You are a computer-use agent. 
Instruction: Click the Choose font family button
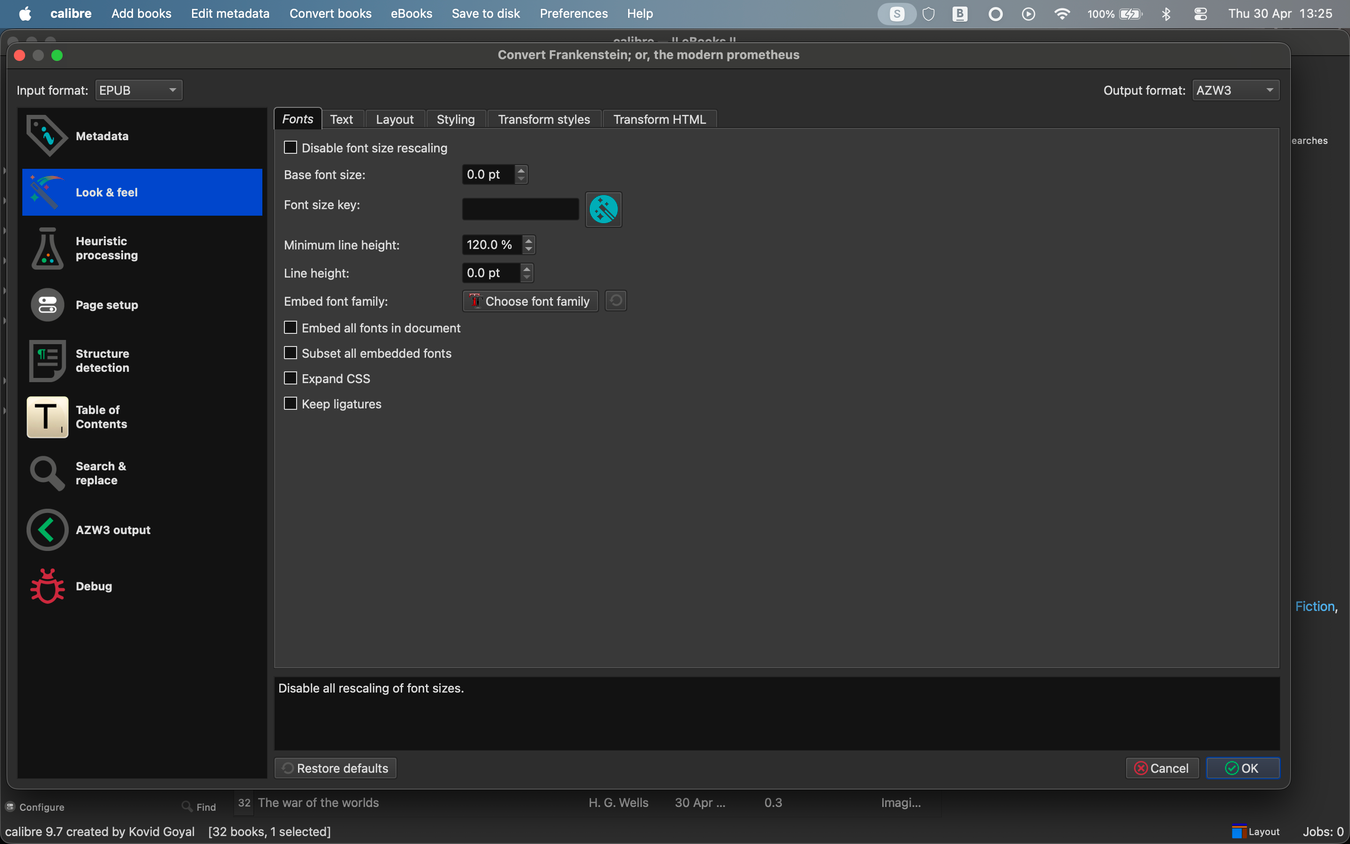click(530, 301)
